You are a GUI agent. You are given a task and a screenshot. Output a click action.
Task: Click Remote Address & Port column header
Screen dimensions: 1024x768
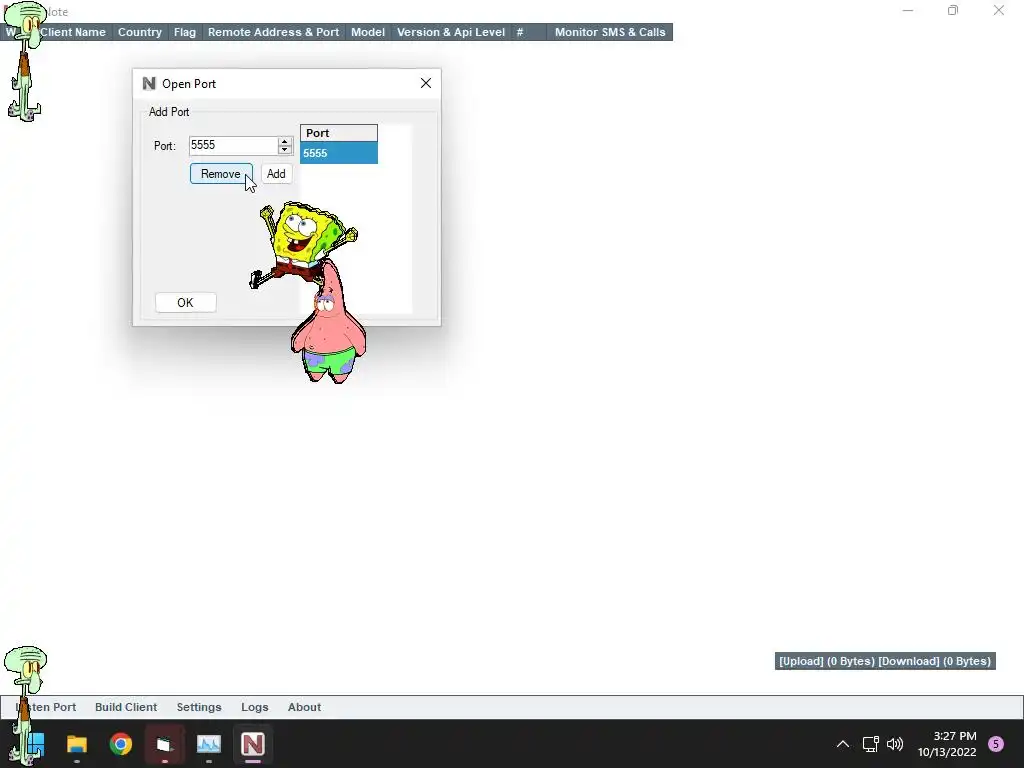(x=274, y=32)
